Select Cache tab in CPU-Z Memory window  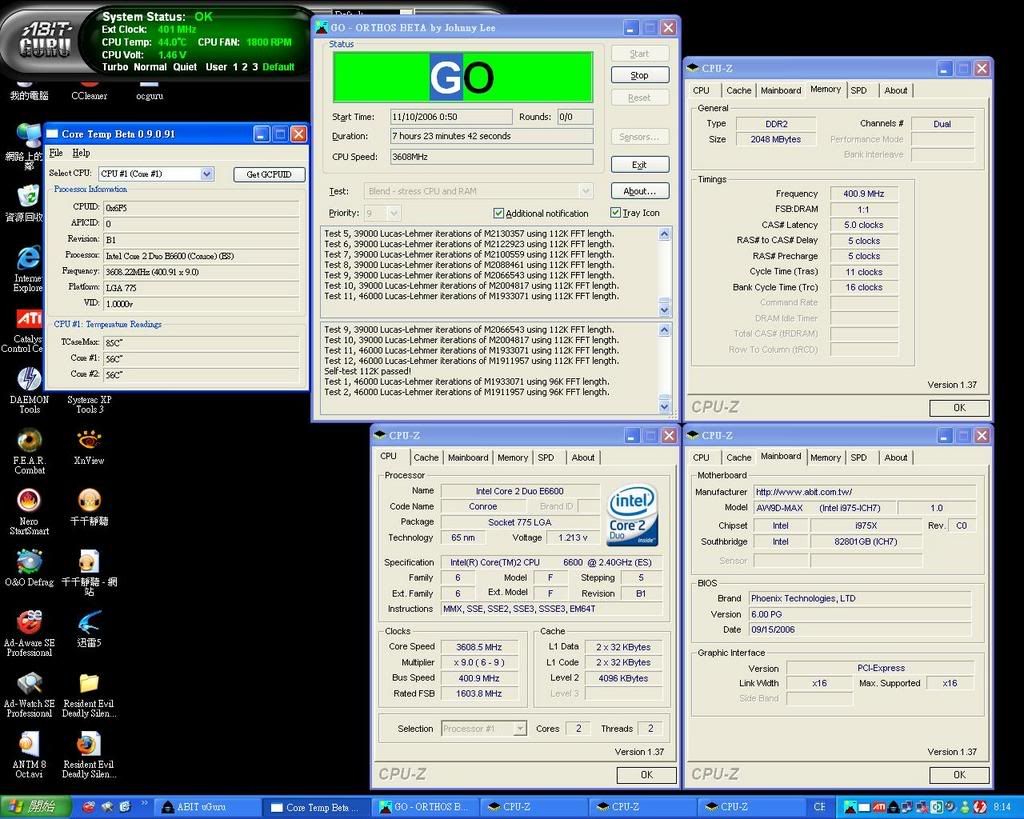[739, 90]
